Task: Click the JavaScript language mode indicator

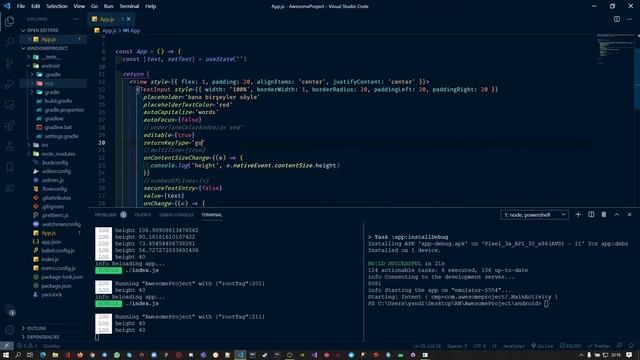Action: point(513,346)
